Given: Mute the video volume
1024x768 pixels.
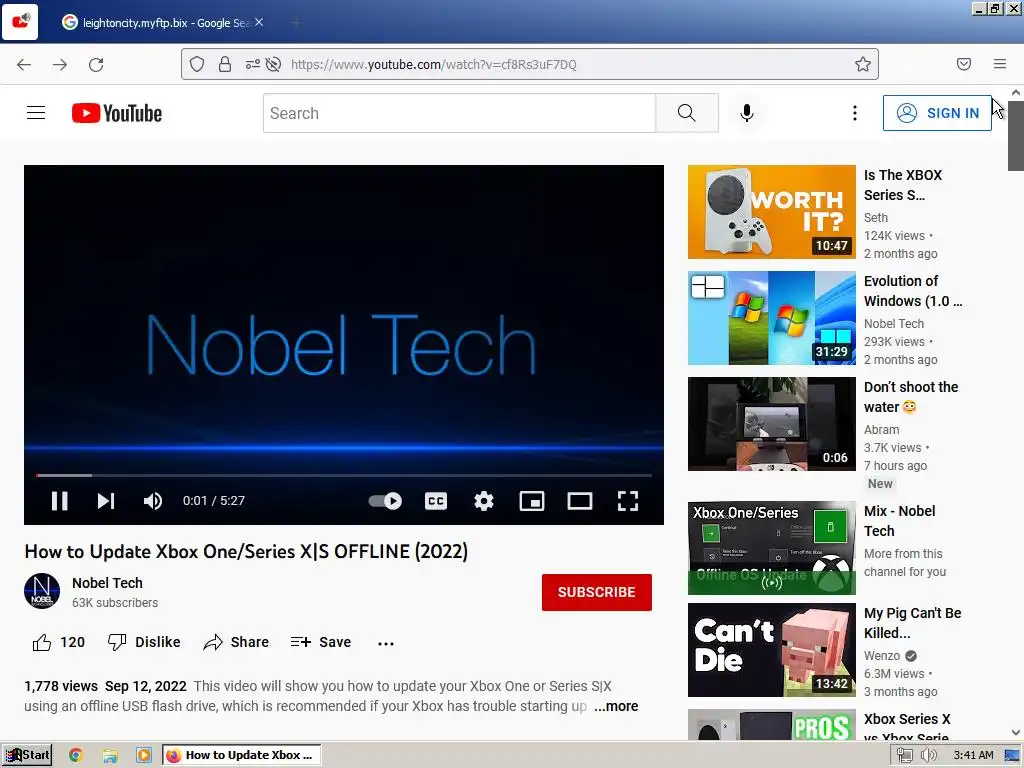Looking at the screenshot, I should point(153,501).
